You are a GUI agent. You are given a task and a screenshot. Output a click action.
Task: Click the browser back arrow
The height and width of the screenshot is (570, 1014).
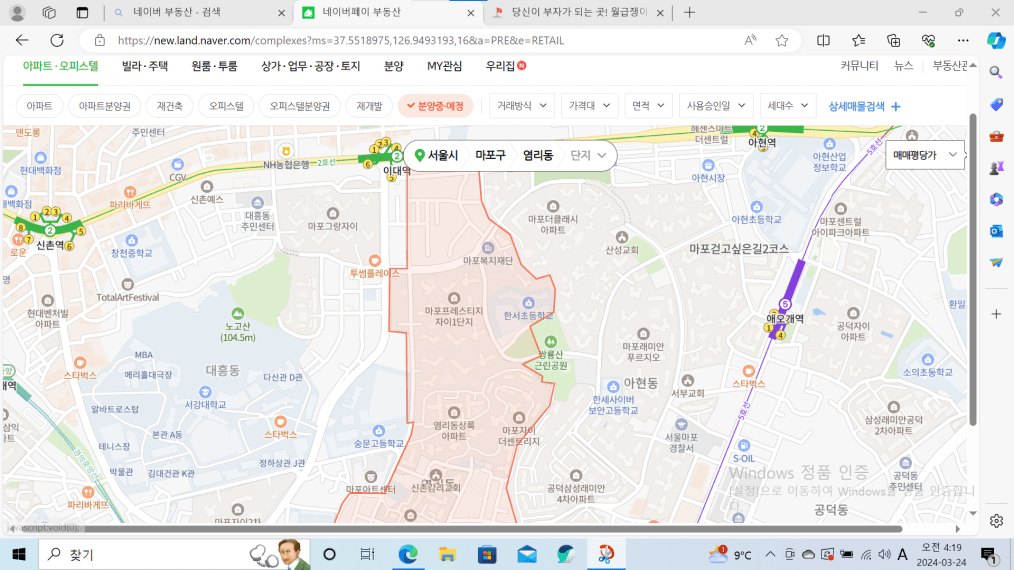click(22, 40)
